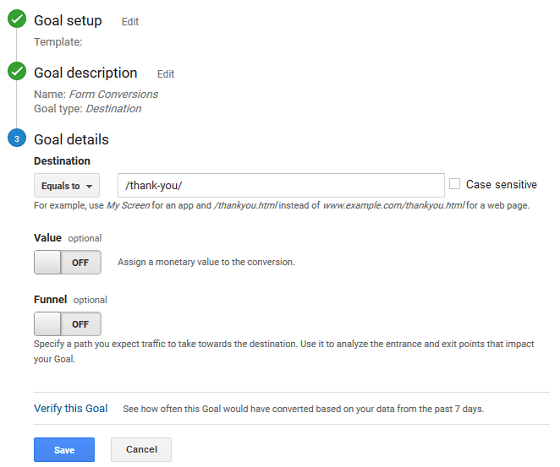Click the Case sensitive label text
Viewport: 560px width, 467px height.
tap(501, 184)
